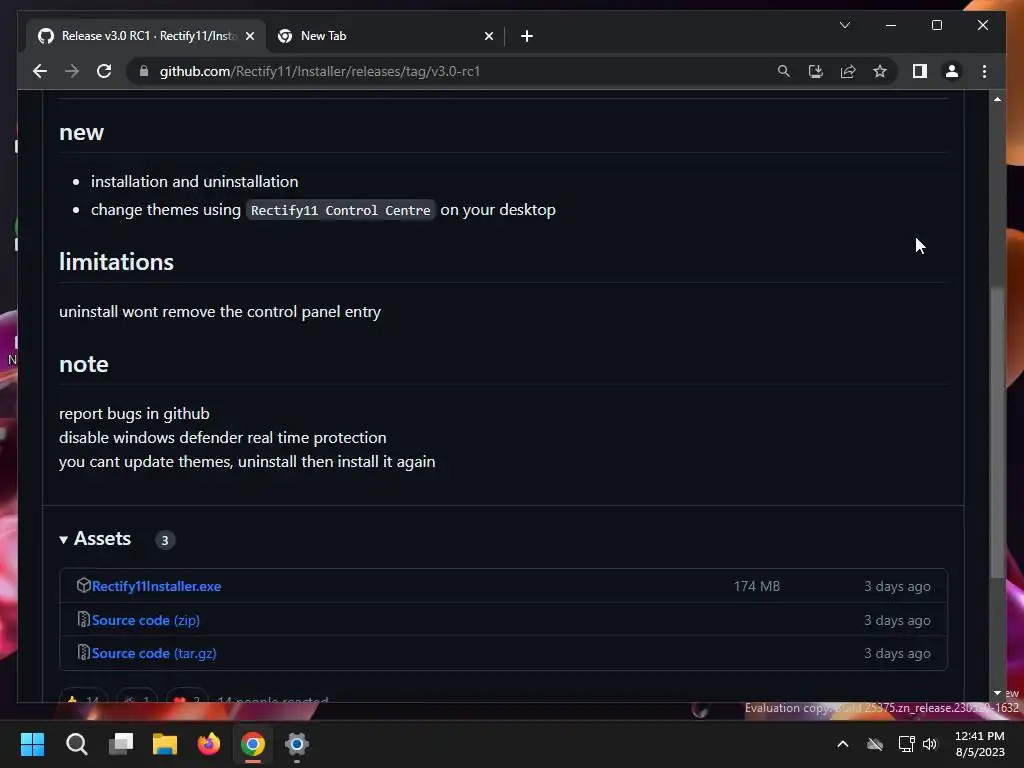Click '3 days ago' on Rectify11Installer.exe row
The image size is (1024, 768).
coord(897,586)
